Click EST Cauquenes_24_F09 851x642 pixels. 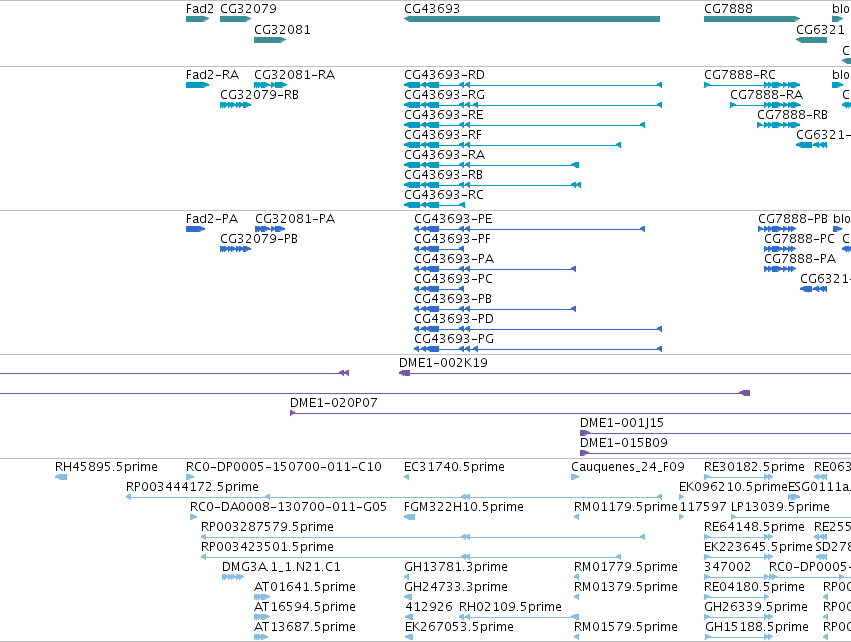[575, 478]
